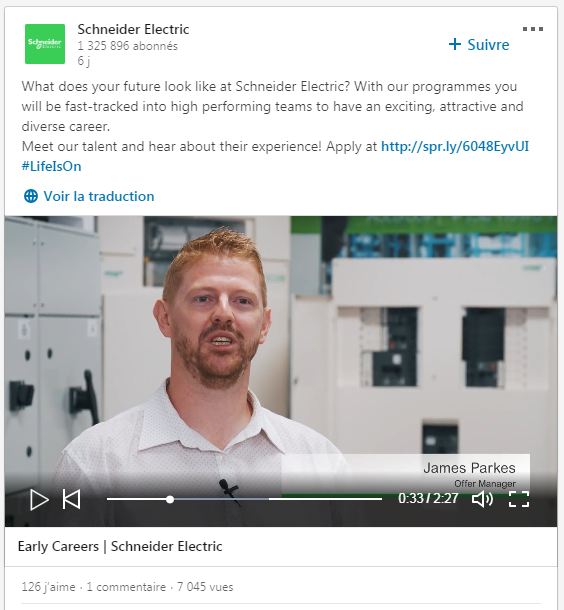Viewport: 564px width, 610px height.
Task: Click the 0:33 / 2:27 time display
Action: pos(428,498)
